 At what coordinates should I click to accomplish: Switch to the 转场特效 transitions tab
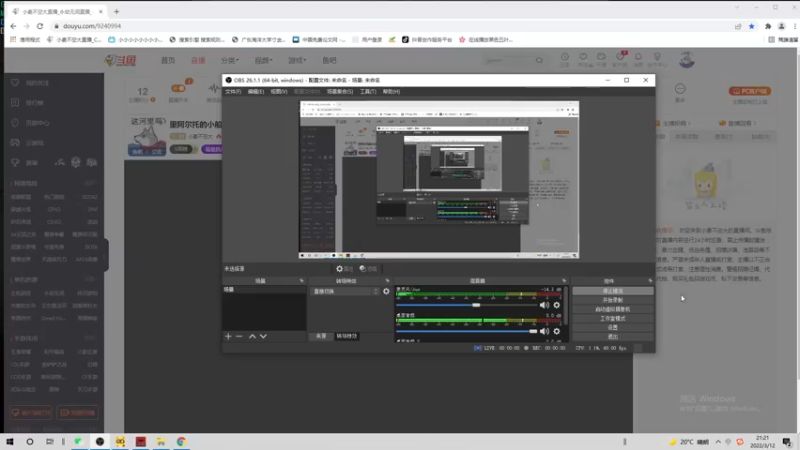coord(346,336)
